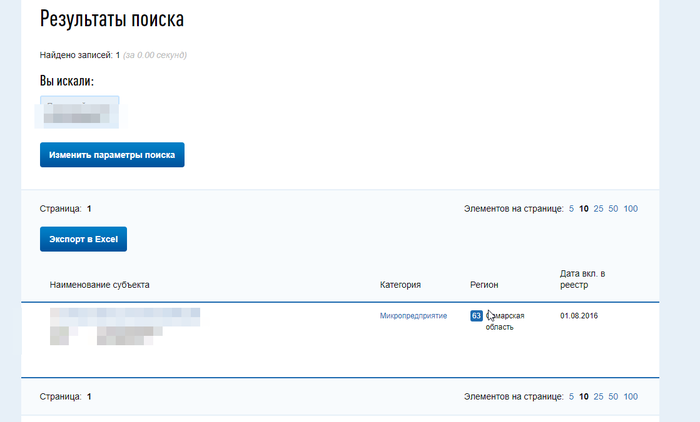
Task: Click the "Категория" column header
Action: tap(400, 285)
